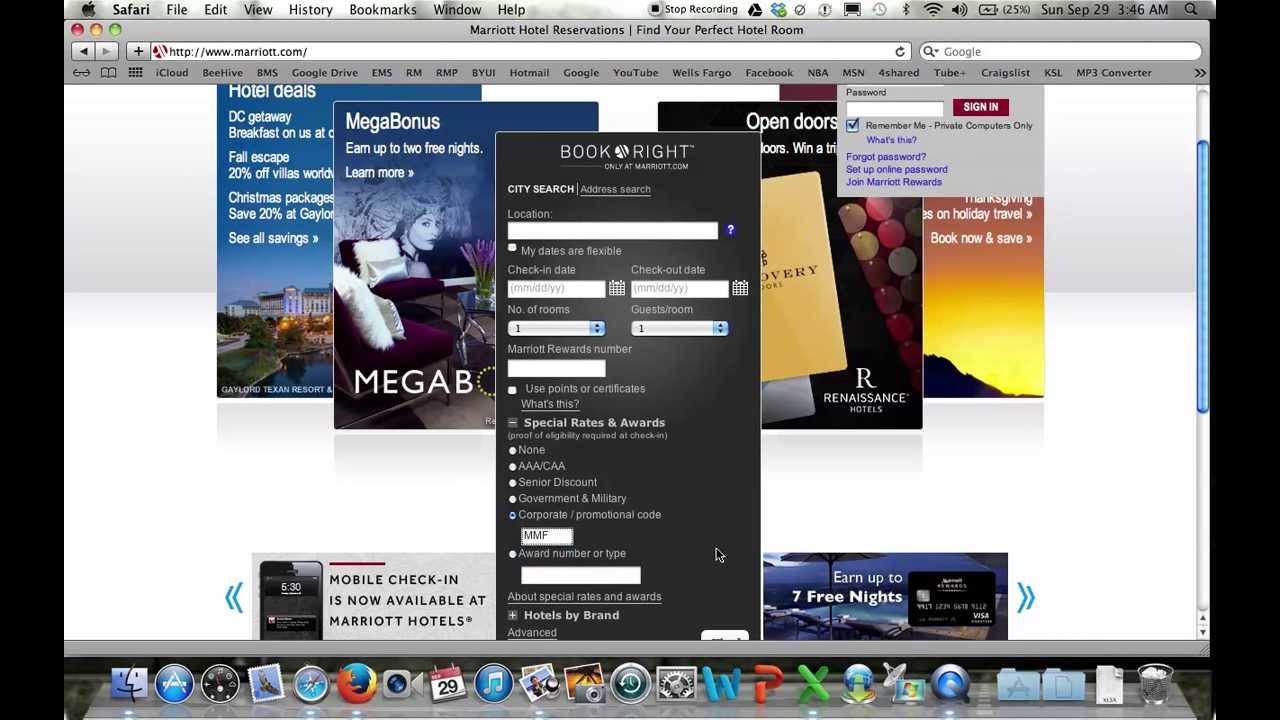Launch Microsoft Excel from the Dock

pos(813,685)
